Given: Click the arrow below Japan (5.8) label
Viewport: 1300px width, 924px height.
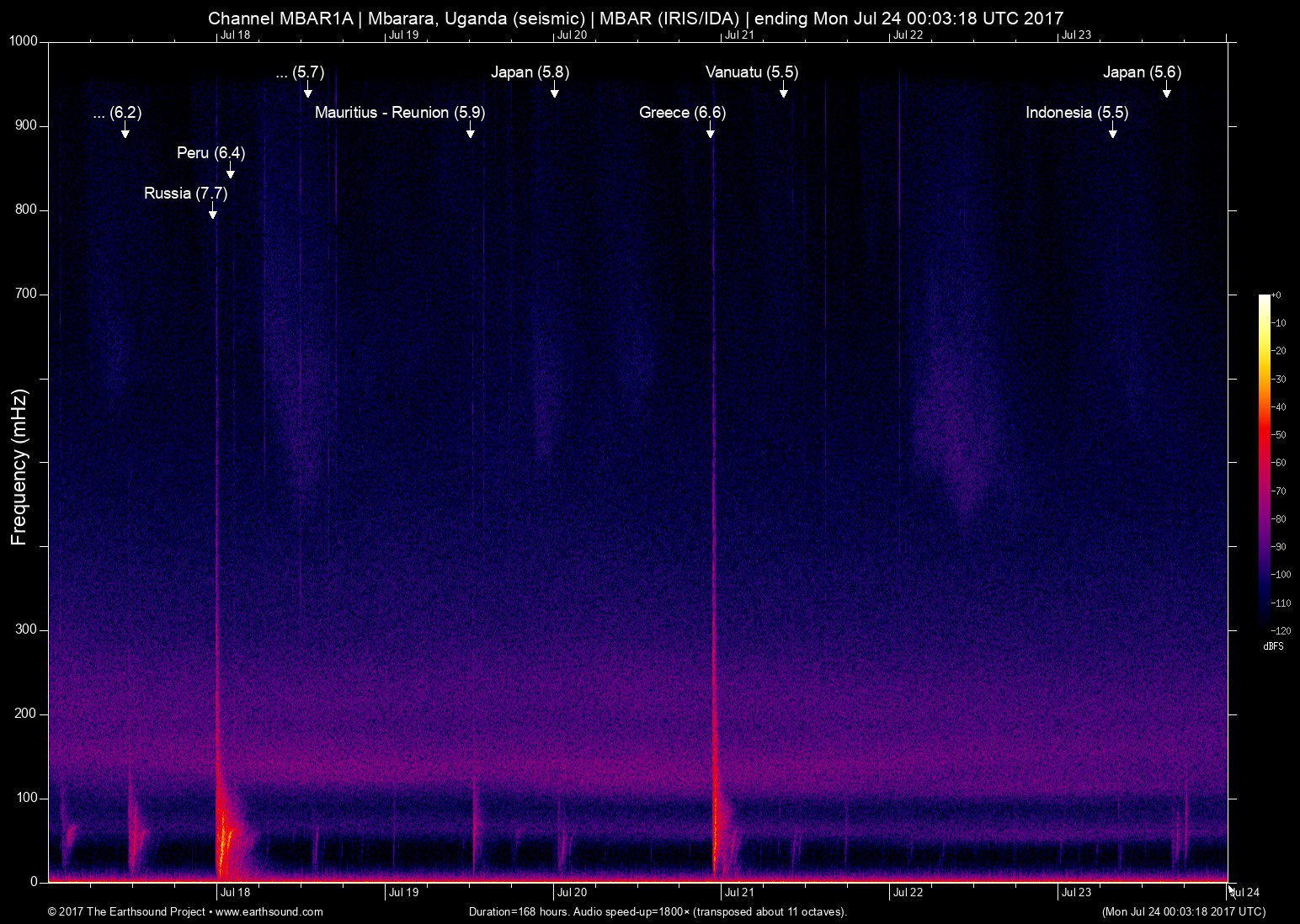Looking at the screenshot, I should (x=555, y=90).
